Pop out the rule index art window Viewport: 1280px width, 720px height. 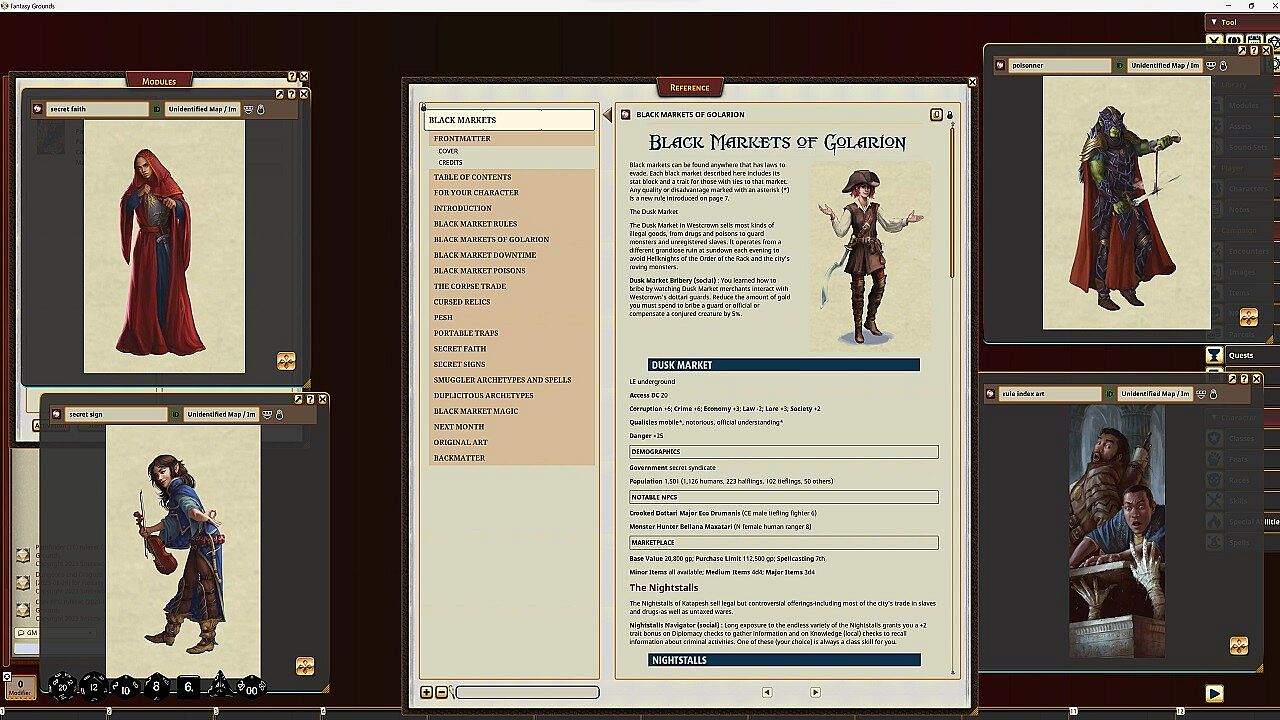point(1232,379)
